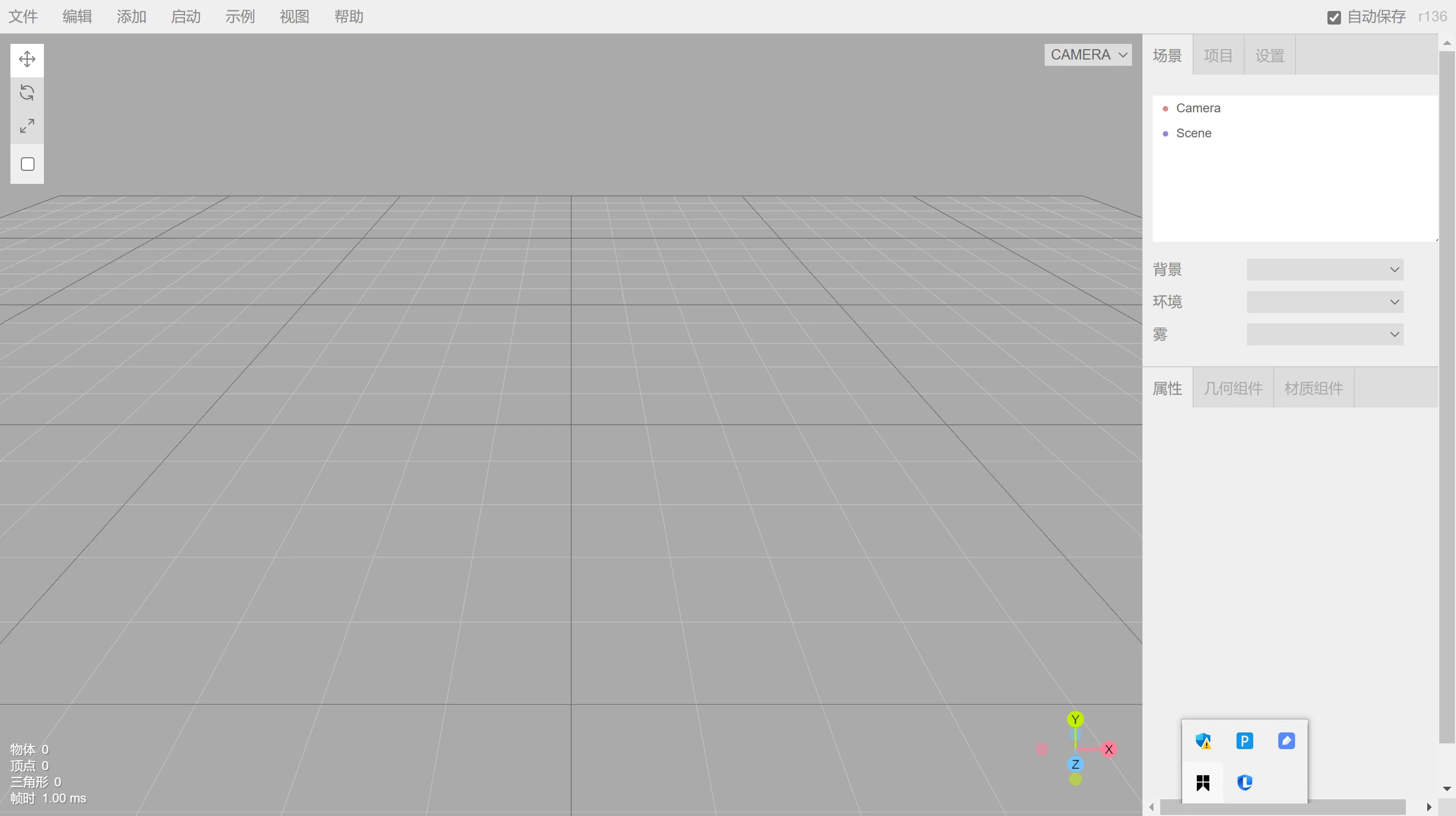Switch to the 项目 tab
The height and width of the screenshot is (816, 1456).
click(x=1218, y=55)
